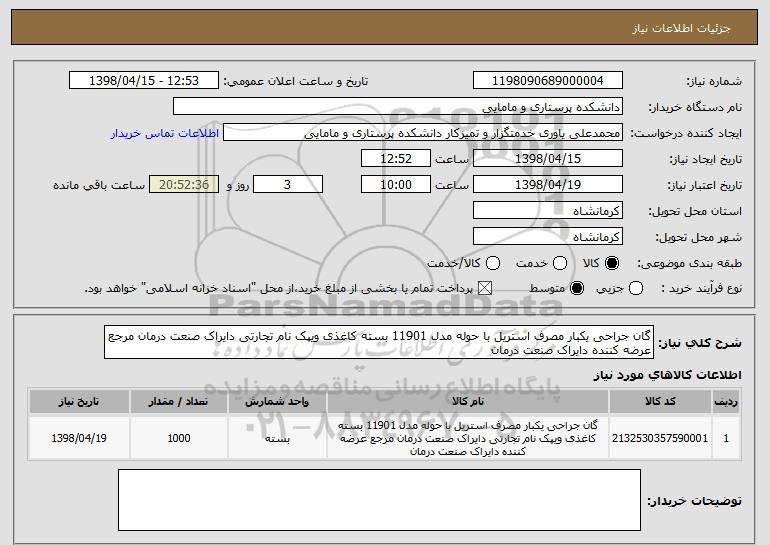Click the واحد شمارش column header
Screen dimensions: 770x545
277,402
